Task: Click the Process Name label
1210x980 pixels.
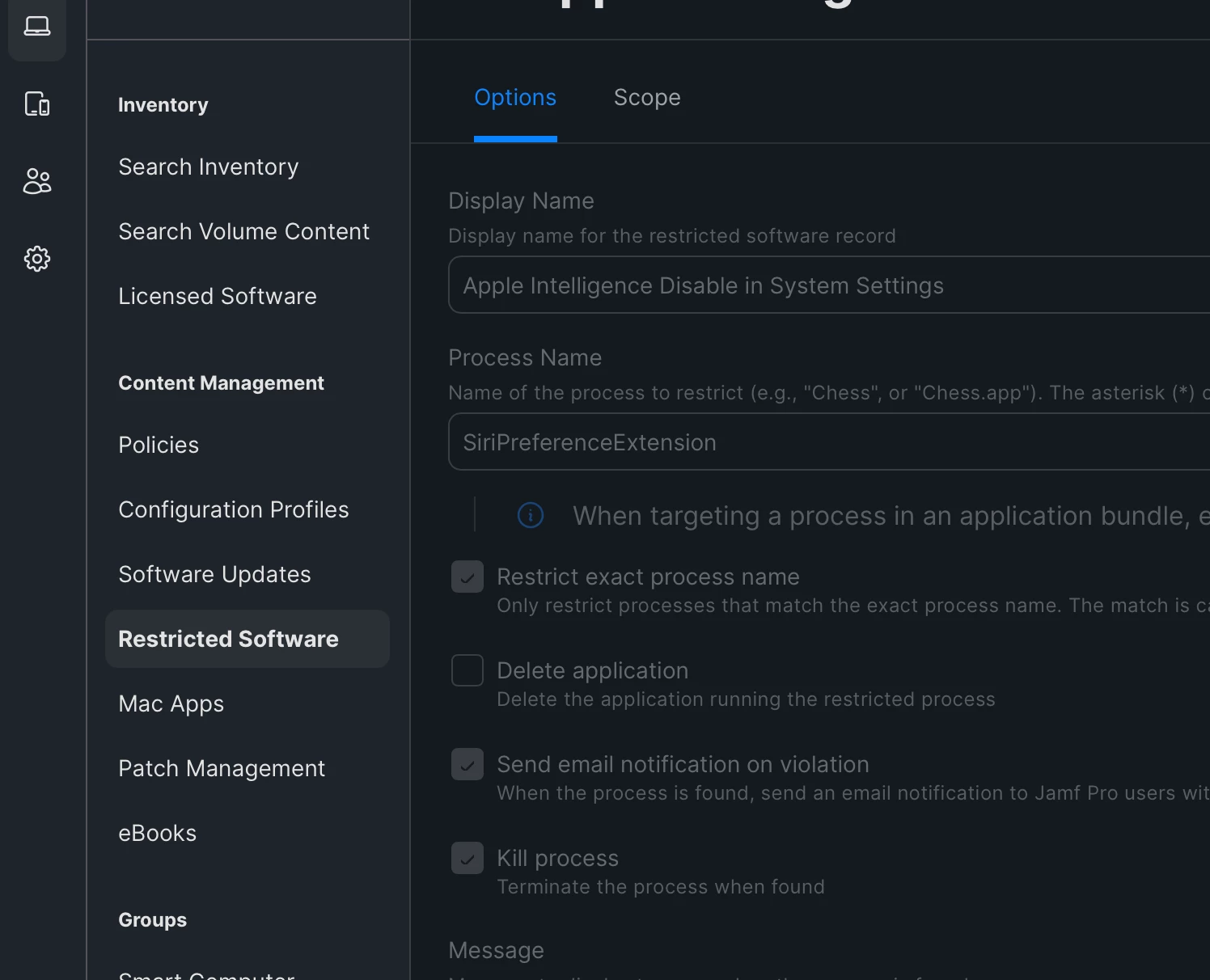Action: coord(525,357)
